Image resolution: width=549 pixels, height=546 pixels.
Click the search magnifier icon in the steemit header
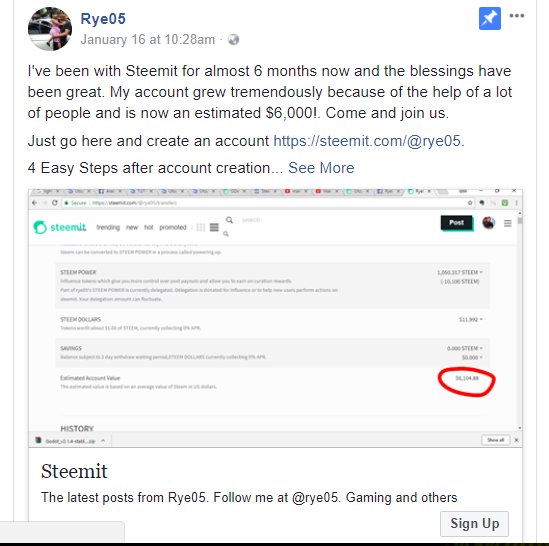click(229, 220)
